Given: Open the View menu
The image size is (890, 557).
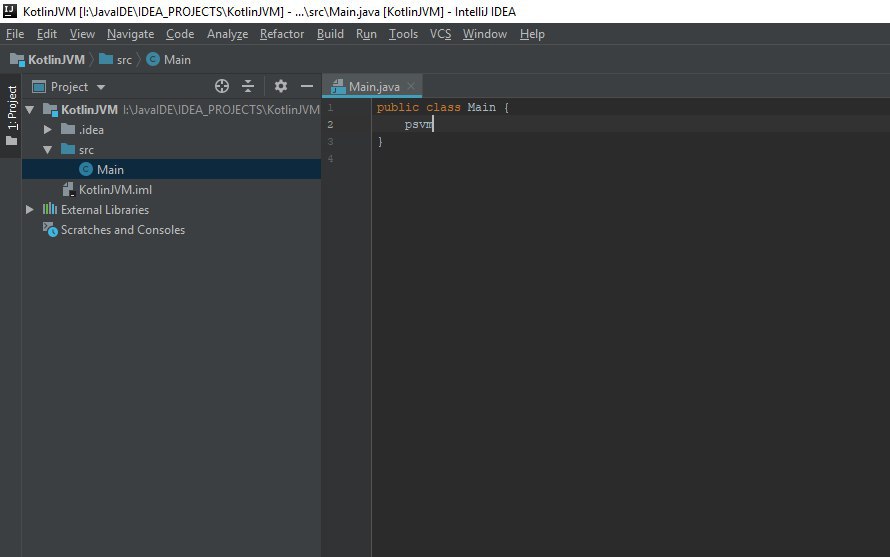Looking at the screenshot, I should coord(82,34).
